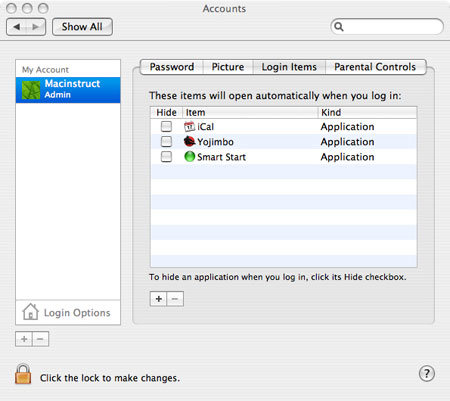450x401 pixels.
Task: Click the Application kind for iCal
Action: pos(347,127)
